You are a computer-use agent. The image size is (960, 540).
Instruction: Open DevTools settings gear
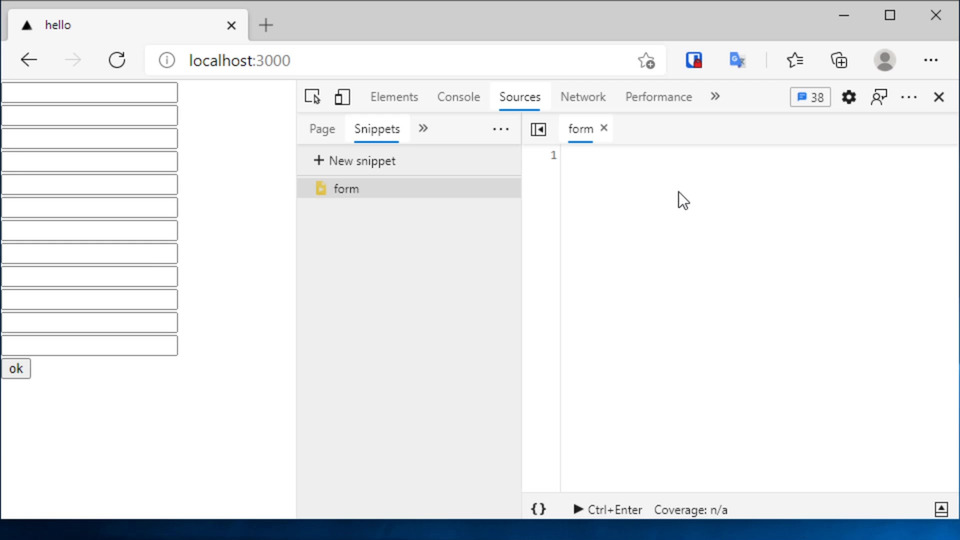point(849,97)
